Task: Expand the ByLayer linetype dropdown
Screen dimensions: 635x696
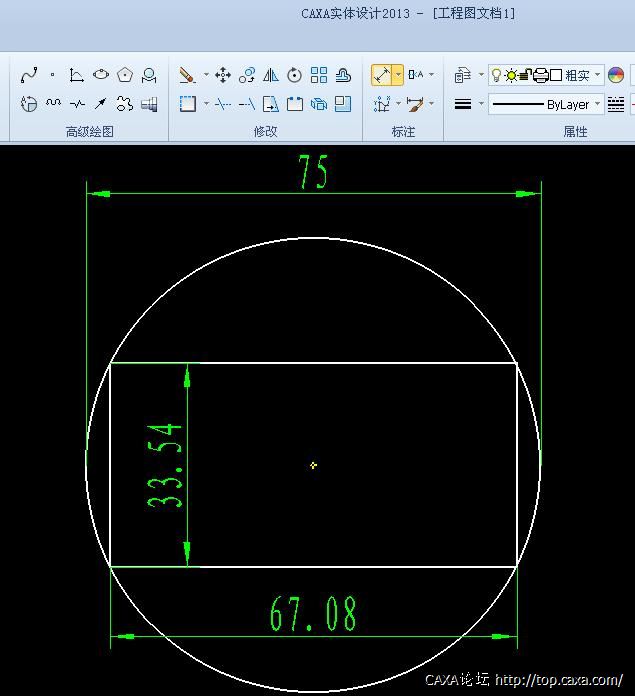Action: click(x=598, y=104)
